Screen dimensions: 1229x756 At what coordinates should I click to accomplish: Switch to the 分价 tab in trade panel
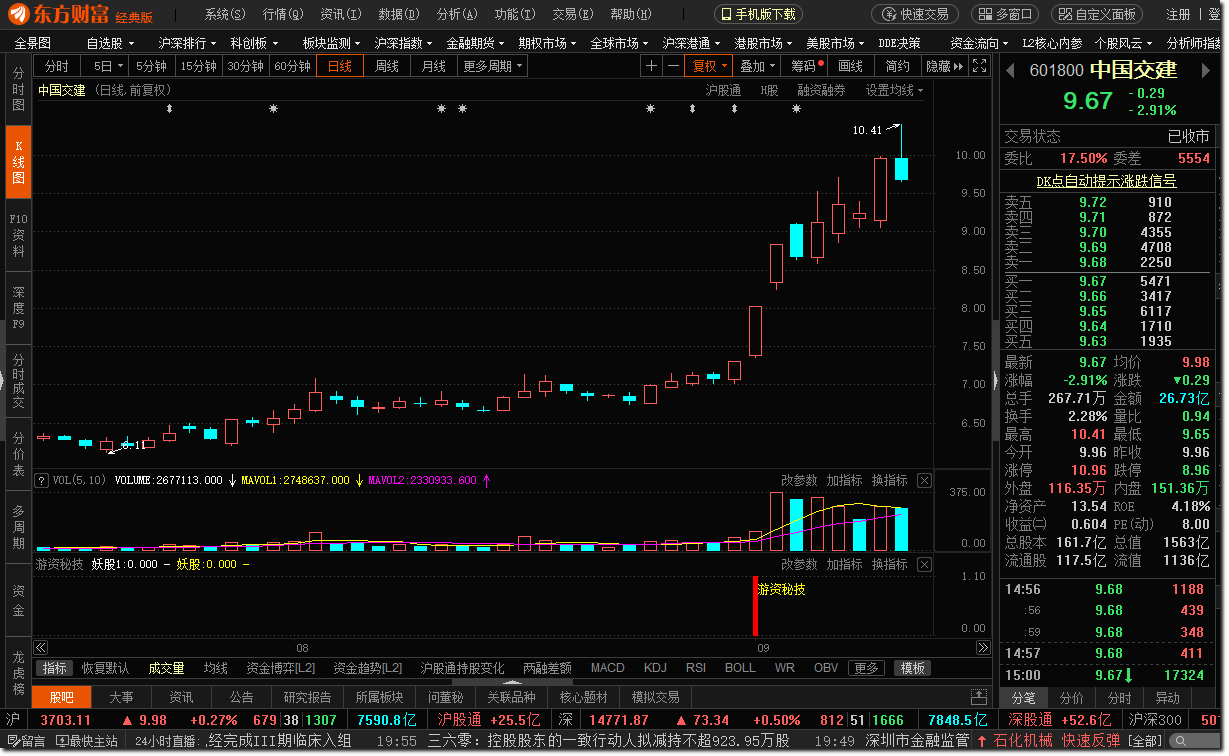[1071, 698]
